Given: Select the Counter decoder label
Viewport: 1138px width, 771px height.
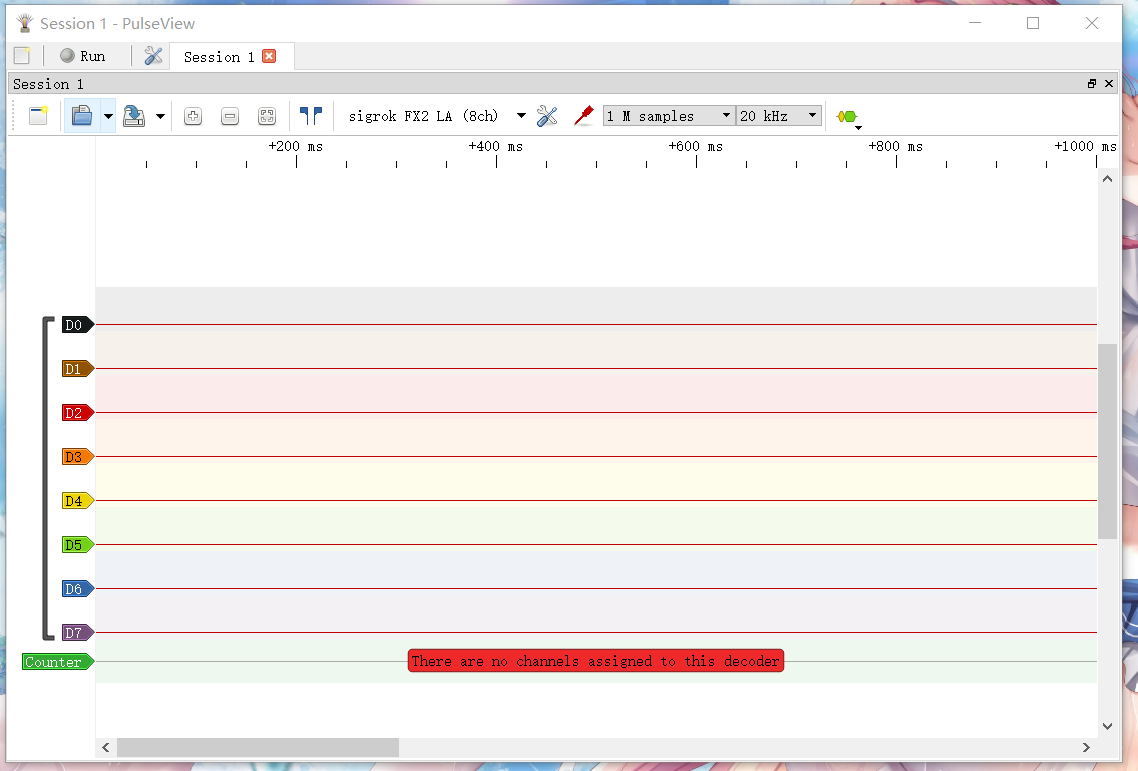Looking at the screenshot, I should pyautogui.click(x=55, y=662).
